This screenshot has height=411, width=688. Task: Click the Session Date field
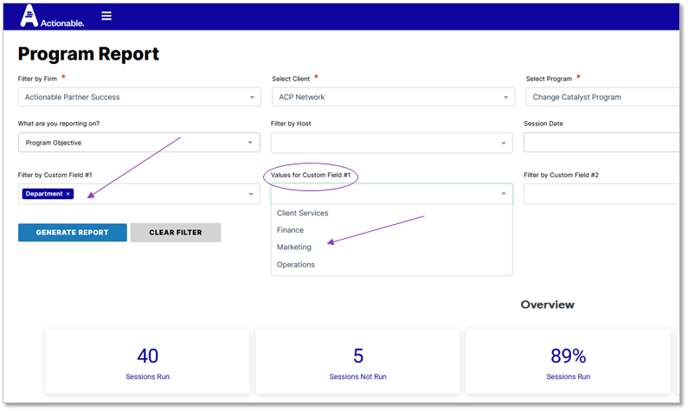tap(601, 143)
